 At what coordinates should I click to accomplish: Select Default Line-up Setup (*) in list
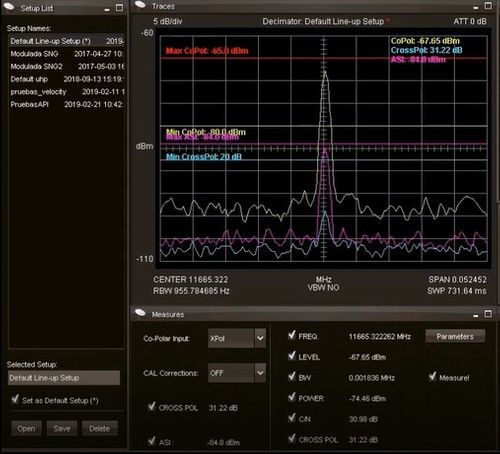(67, 41)
